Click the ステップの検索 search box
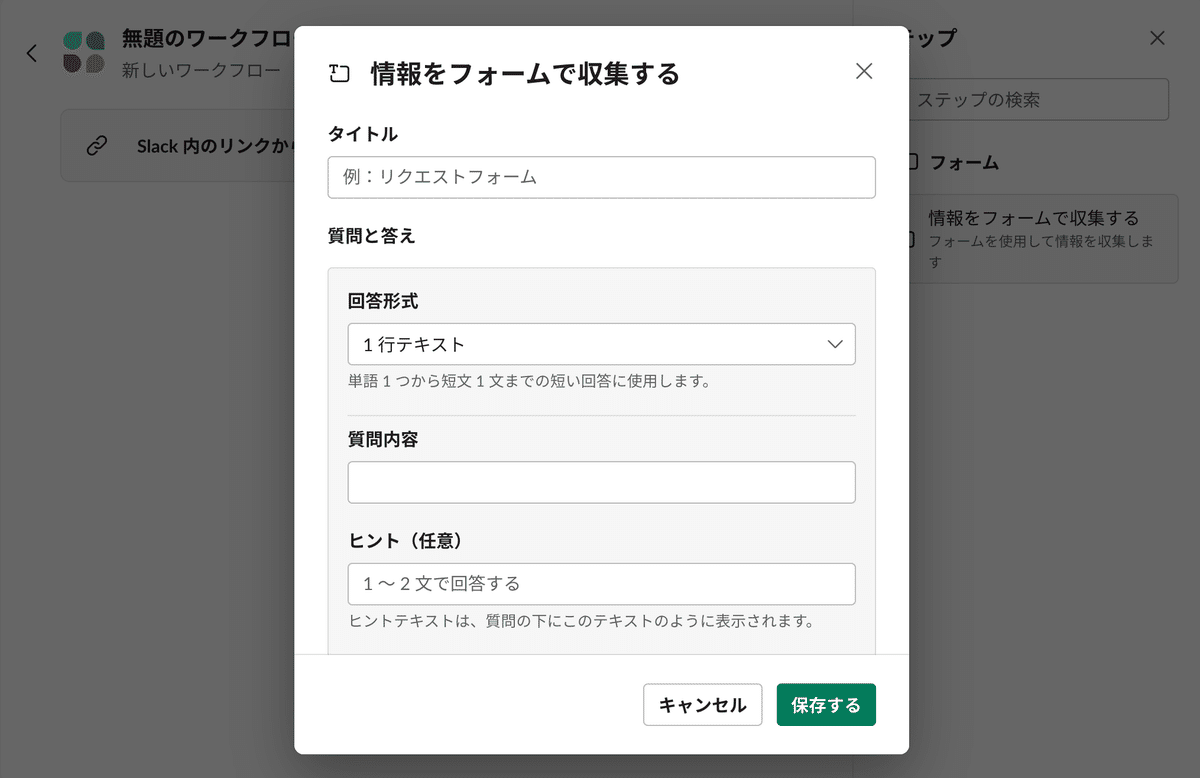1200x778 pixels. coord(1038,100)
